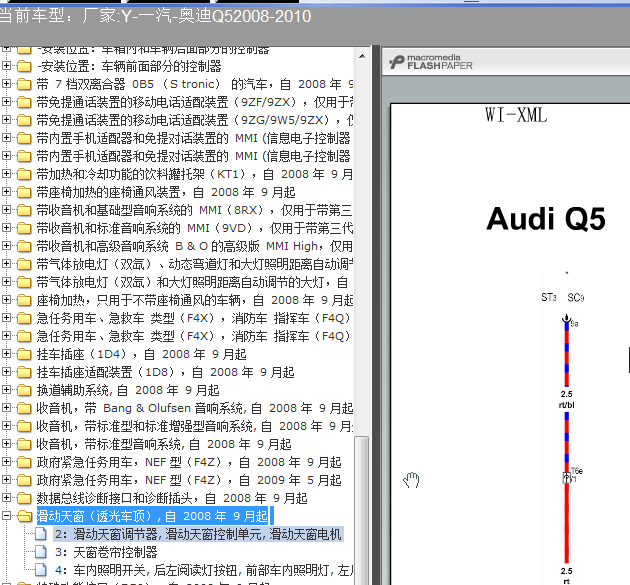Expand the 挂车插座适配装置 (1D8) folder
The height and width of the screenshot is (585, 630).
click(x=6, y=371)
